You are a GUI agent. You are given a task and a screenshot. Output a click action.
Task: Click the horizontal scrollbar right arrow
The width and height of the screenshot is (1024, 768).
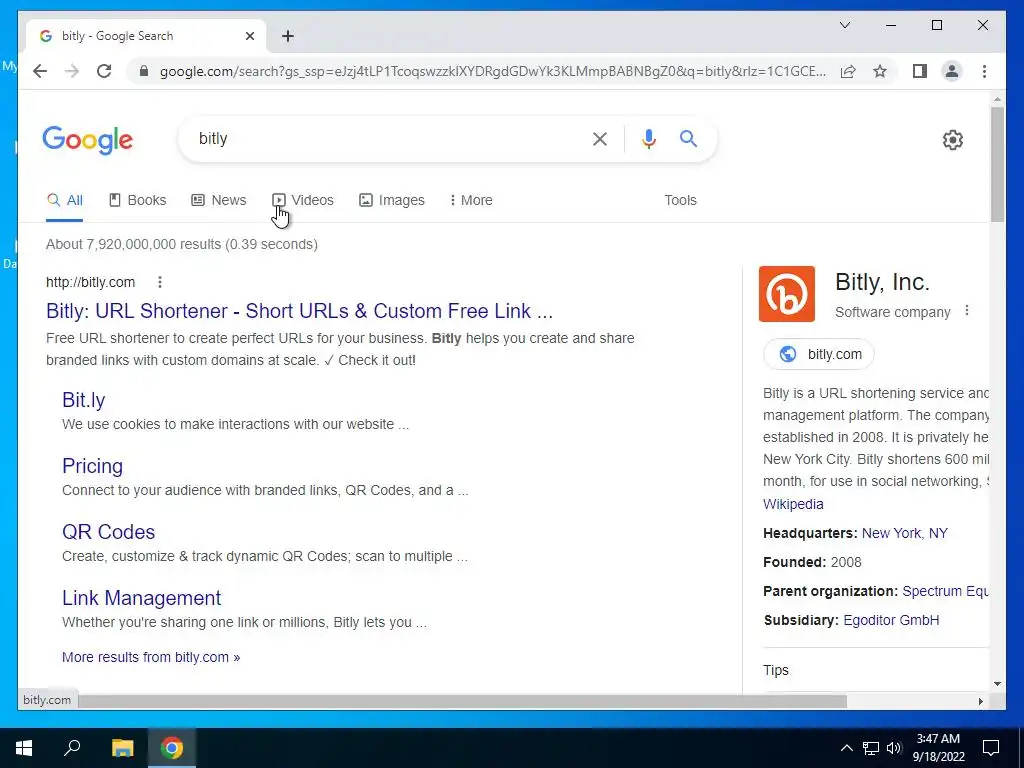(x=980, y=701)
